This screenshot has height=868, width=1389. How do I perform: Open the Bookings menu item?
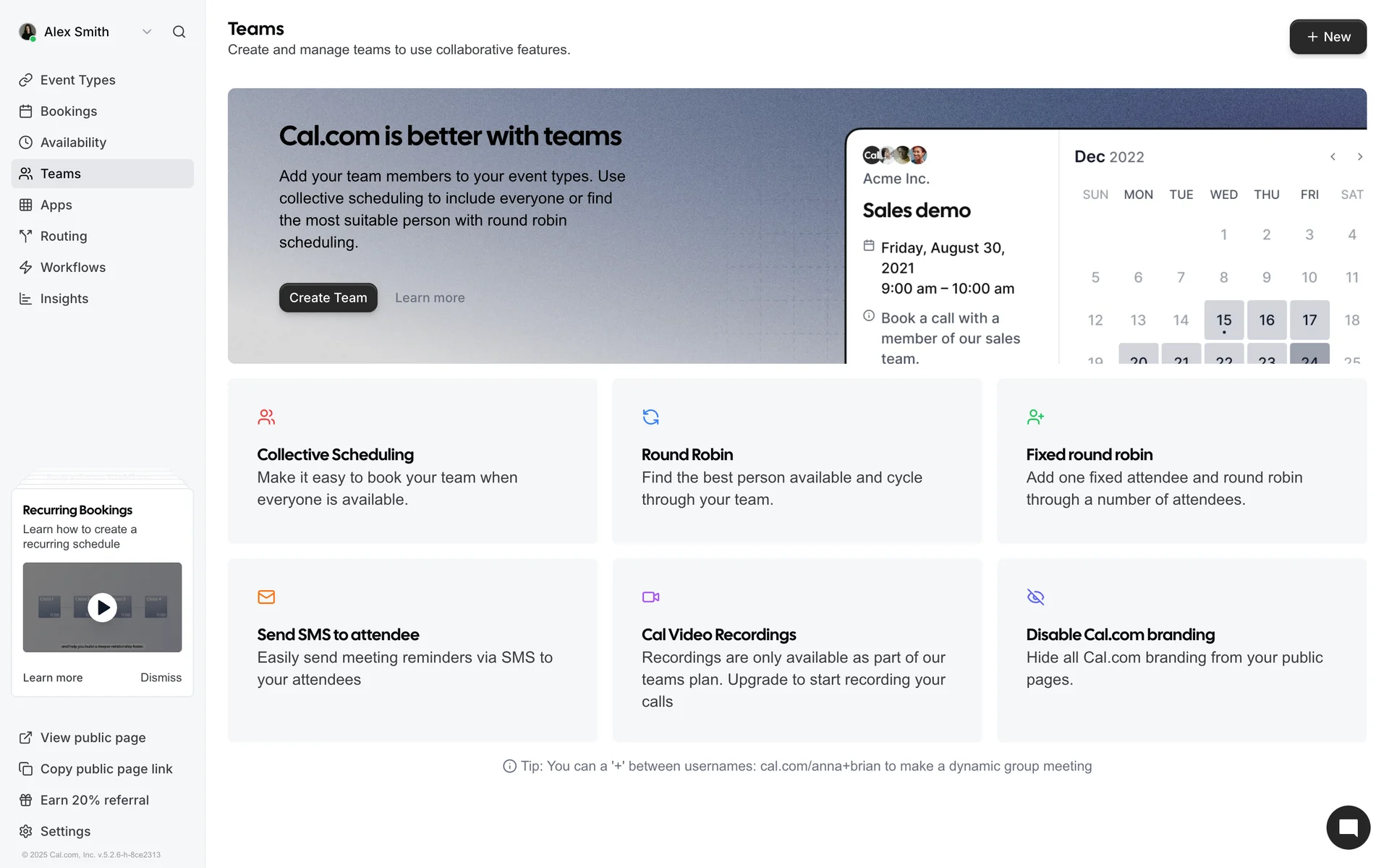[69, 111]
